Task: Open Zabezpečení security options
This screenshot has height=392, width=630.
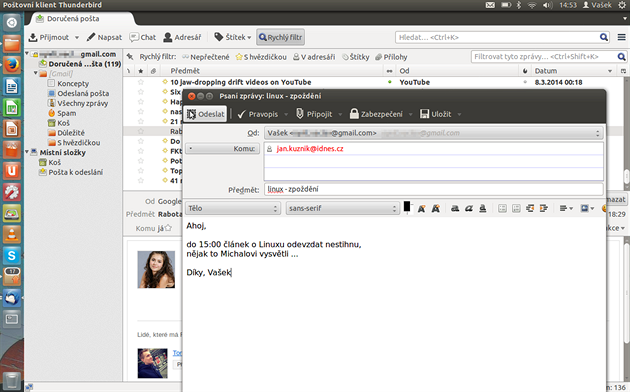Action: (376, 114)
